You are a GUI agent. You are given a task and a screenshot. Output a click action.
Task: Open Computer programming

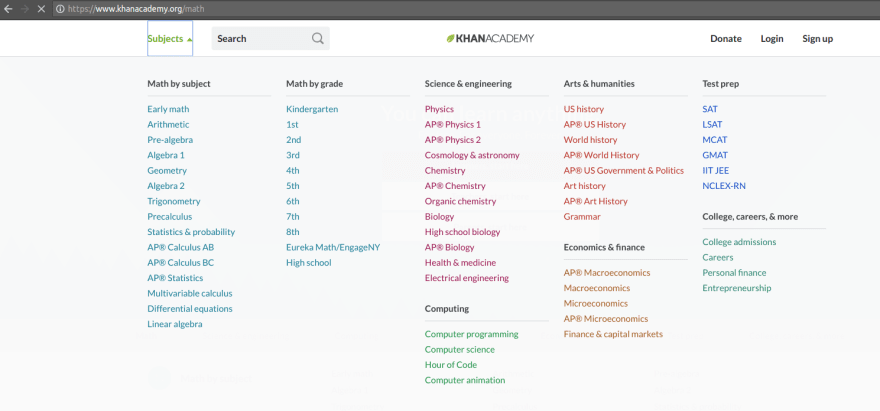471,334
